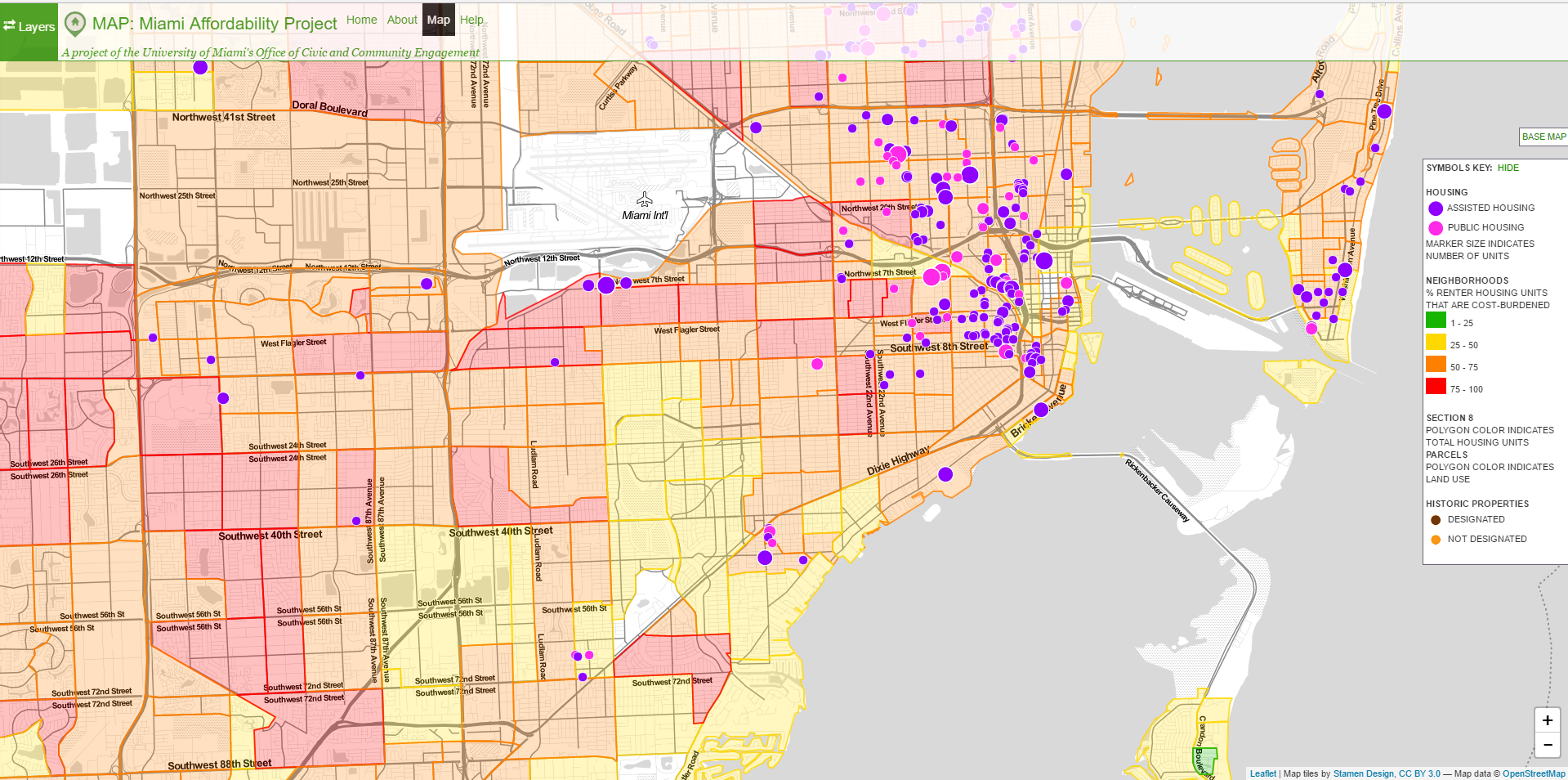This screenshot has height=780, width=1568.
Task: Open the Leaflet attribution link
Action: [x=1262, y=773]
